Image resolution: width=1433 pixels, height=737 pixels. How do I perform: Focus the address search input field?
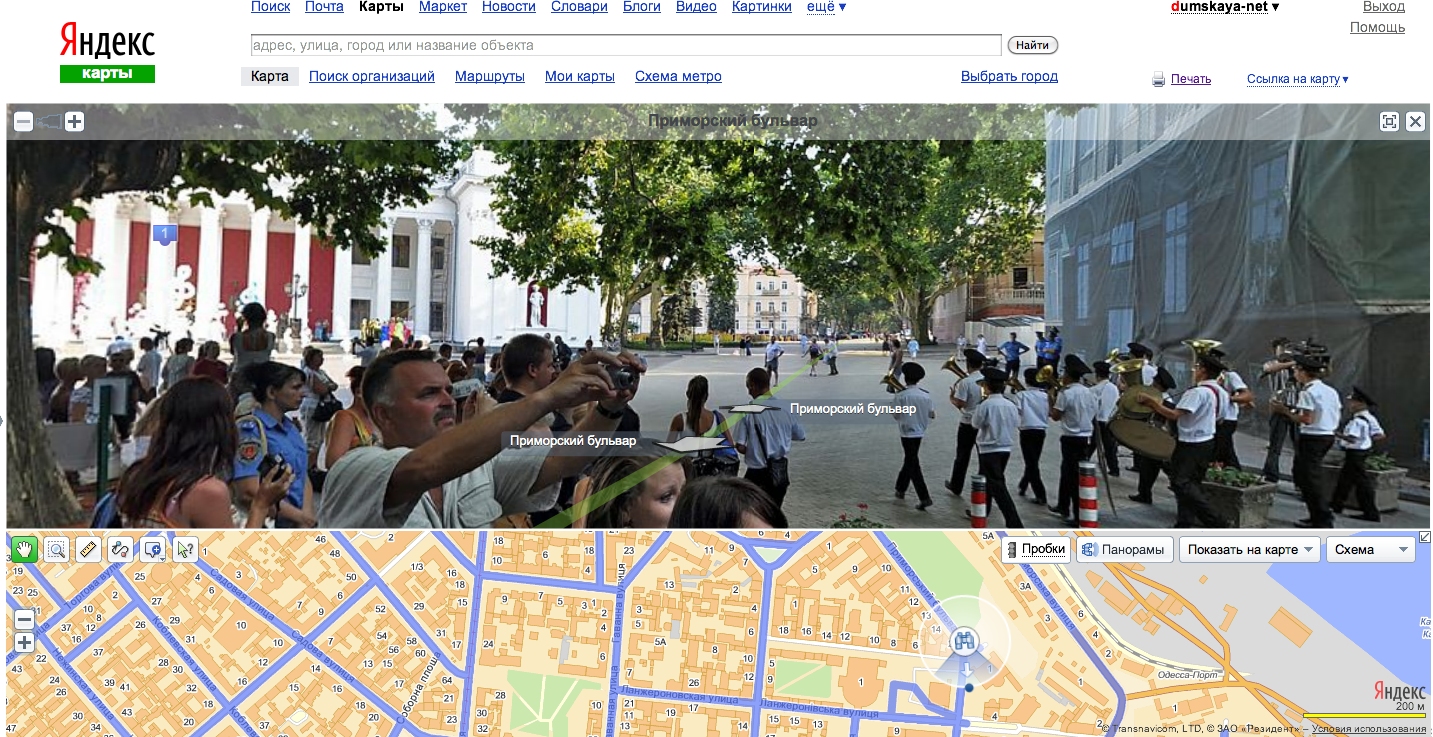coord(625,45)
